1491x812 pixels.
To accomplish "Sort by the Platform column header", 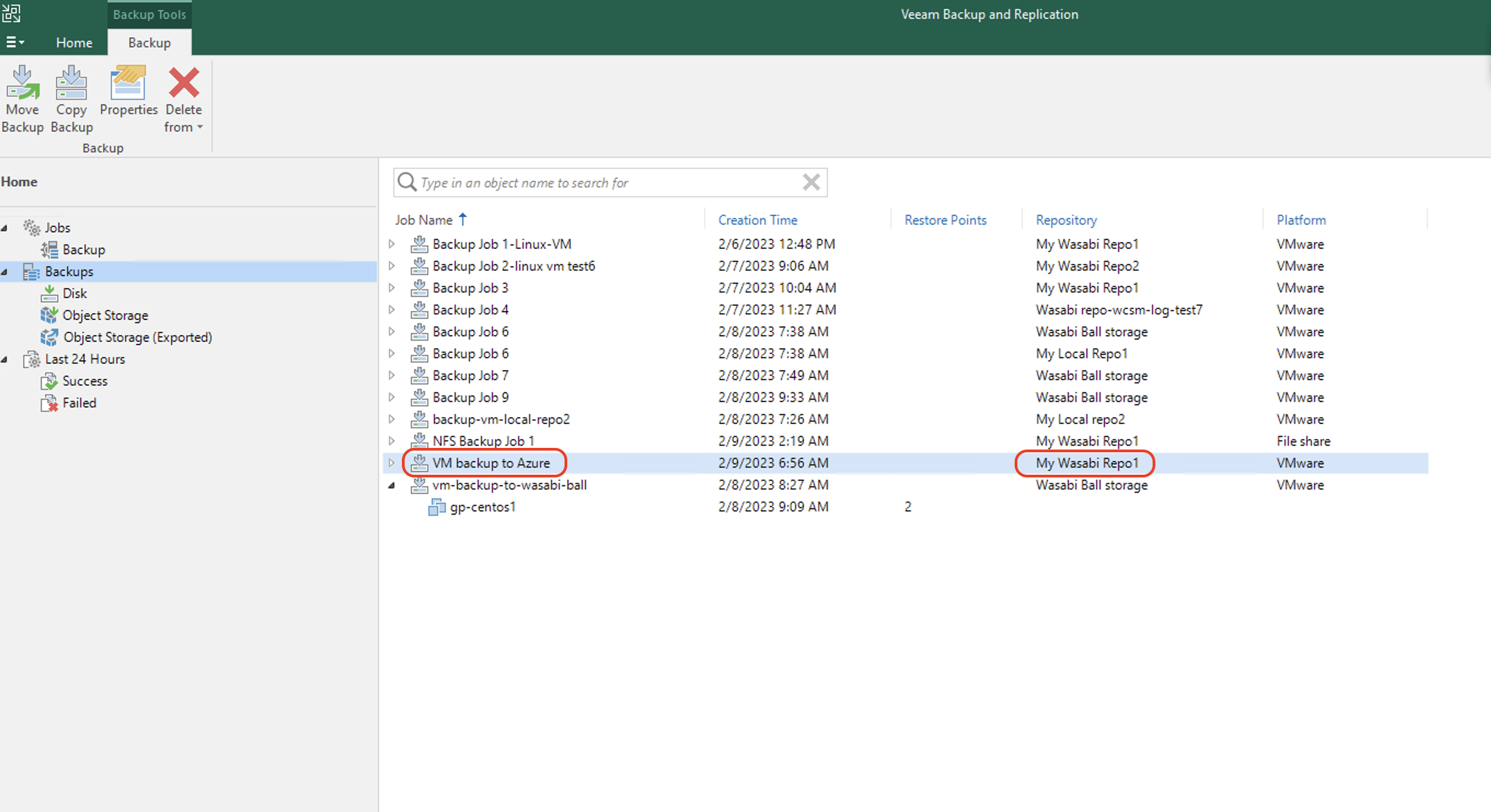I will (1301, 220).
